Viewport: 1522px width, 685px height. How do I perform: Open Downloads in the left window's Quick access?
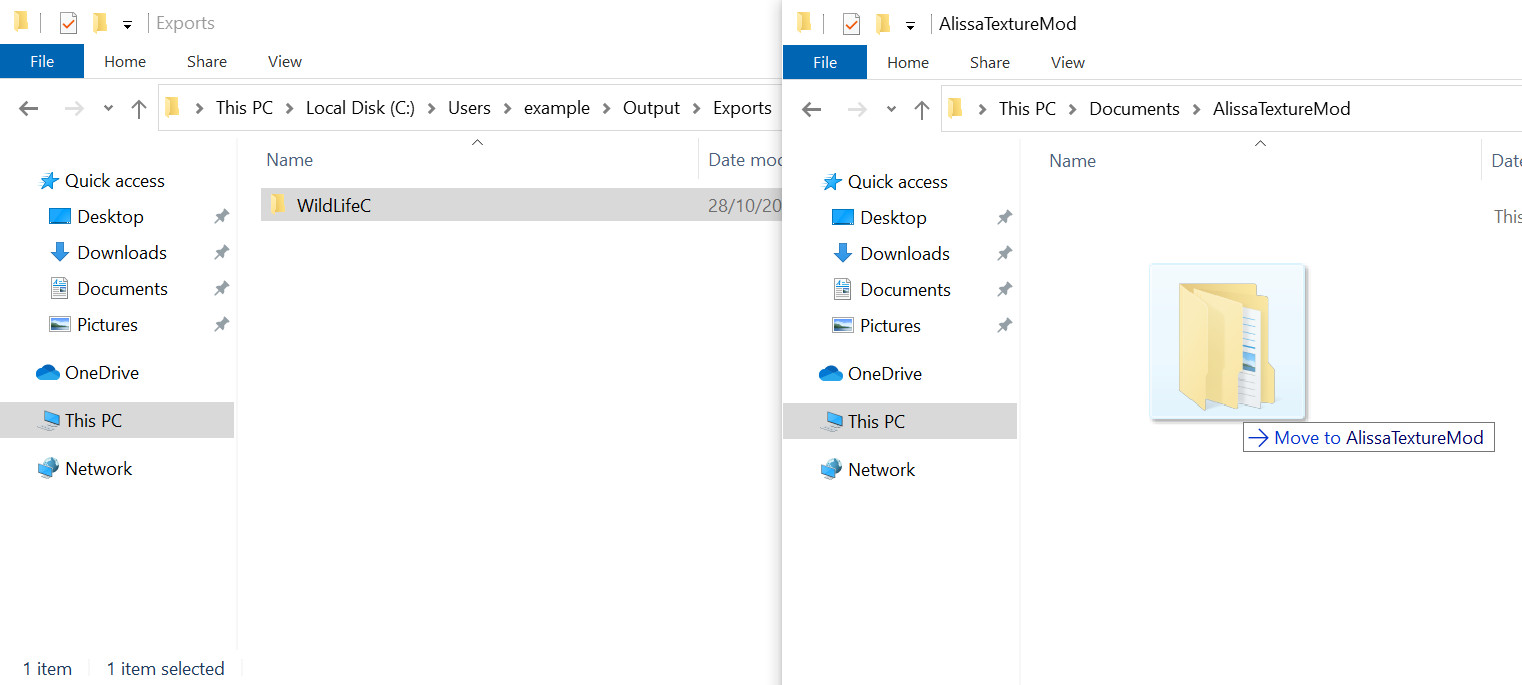[x=121, y=253]
